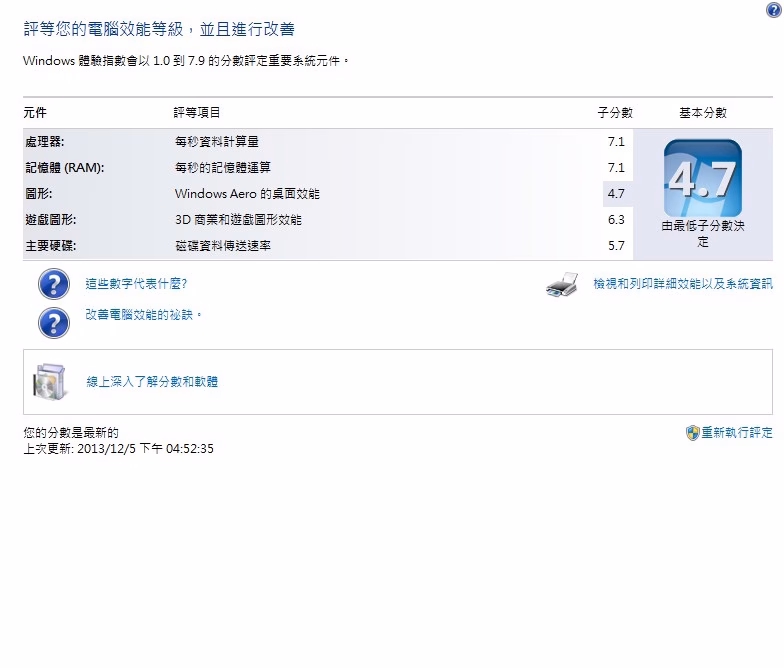Click the 評等項目 column header
This screenshot has width=784, height=668.
[197, 112]
